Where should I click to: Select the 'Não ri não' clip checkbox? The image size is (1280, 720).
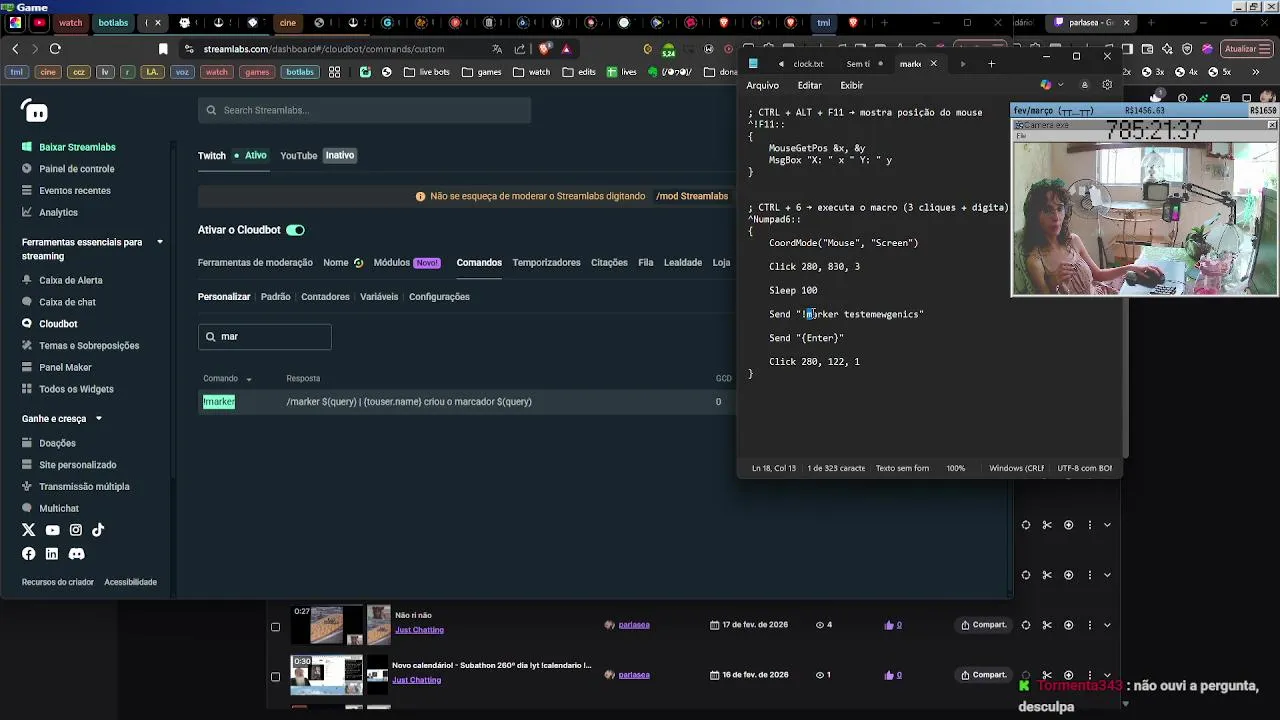tap(275, 627)
